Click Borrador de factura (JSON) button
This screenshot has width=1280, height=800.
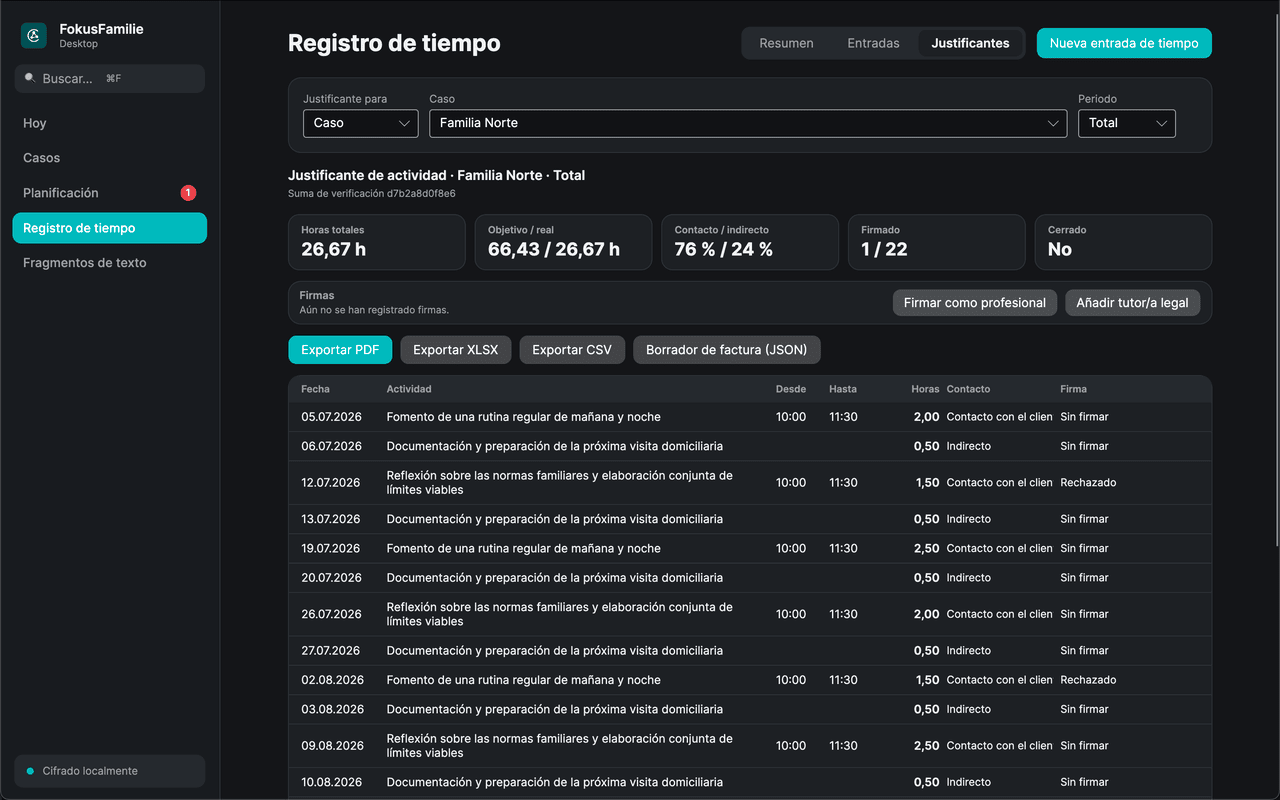727,350
